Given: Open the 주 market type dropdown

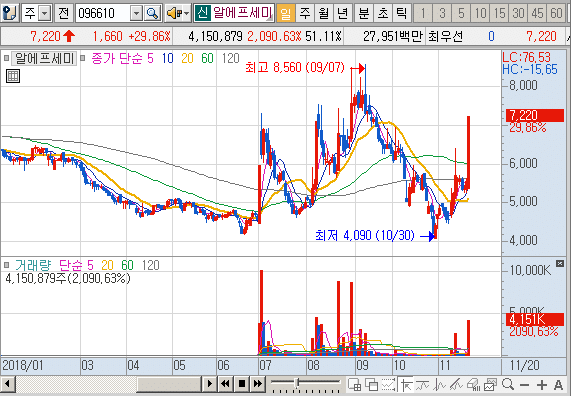Looking at the screenshot, I should click(x=45, y=14).
